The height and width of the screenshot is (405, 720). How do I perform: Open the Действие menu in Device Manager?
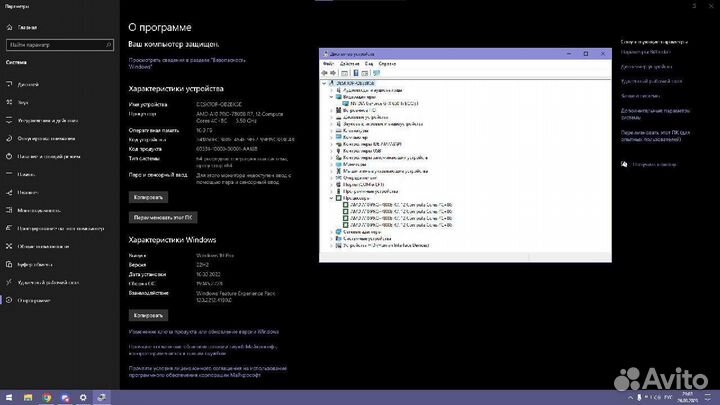[348, 63]
